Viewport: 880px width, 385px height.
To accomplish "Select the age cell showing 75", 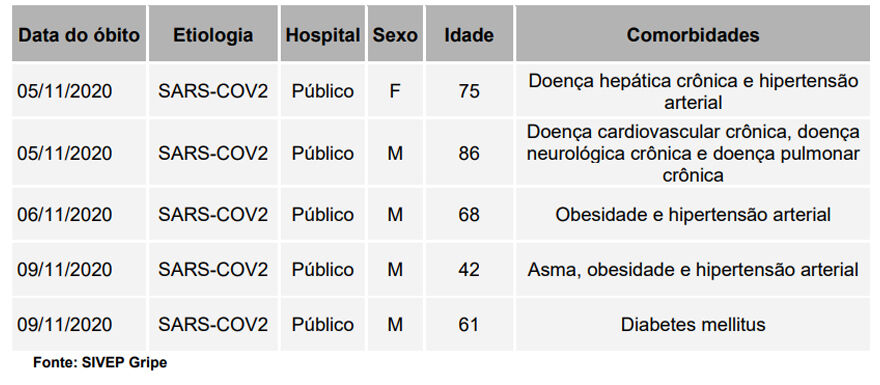I will [469, 90].
